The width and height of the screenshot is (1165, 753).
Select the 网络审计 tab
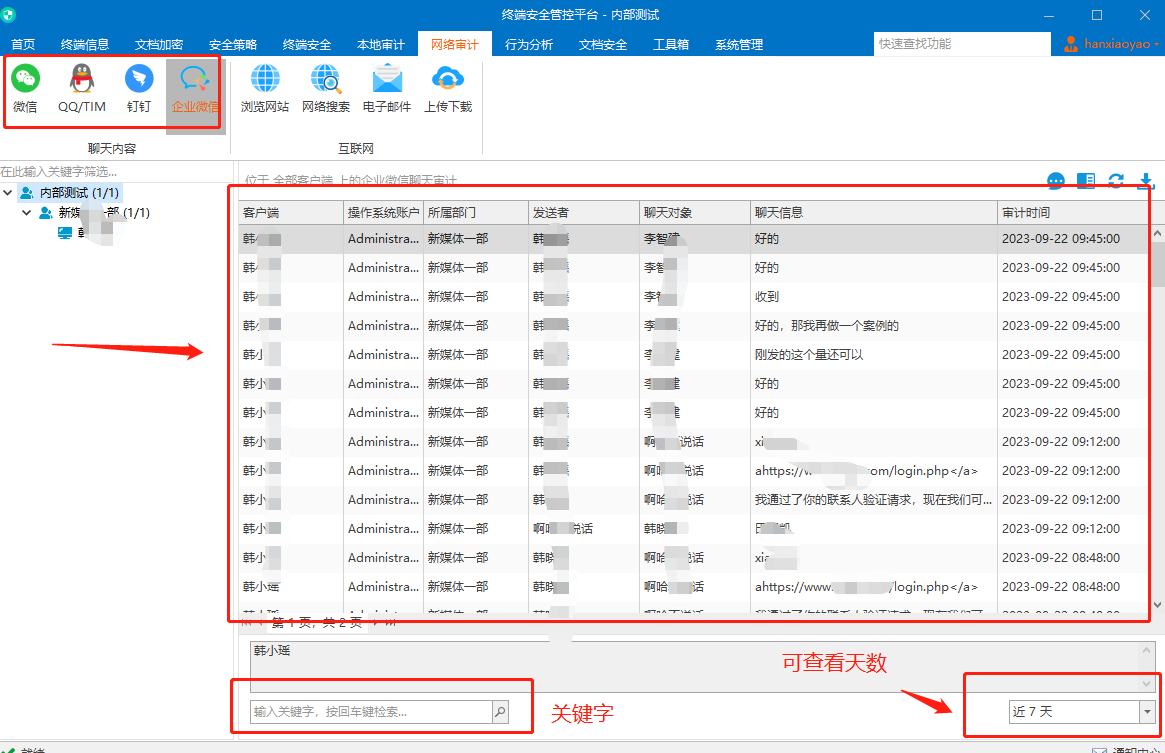[455, 45]
